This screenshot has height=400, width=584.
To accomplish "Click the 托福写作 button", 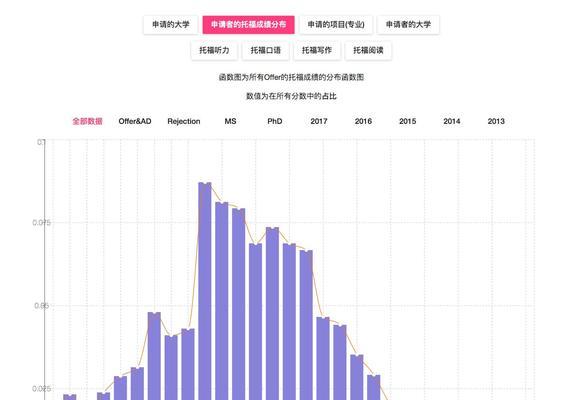I will point(317,50).
